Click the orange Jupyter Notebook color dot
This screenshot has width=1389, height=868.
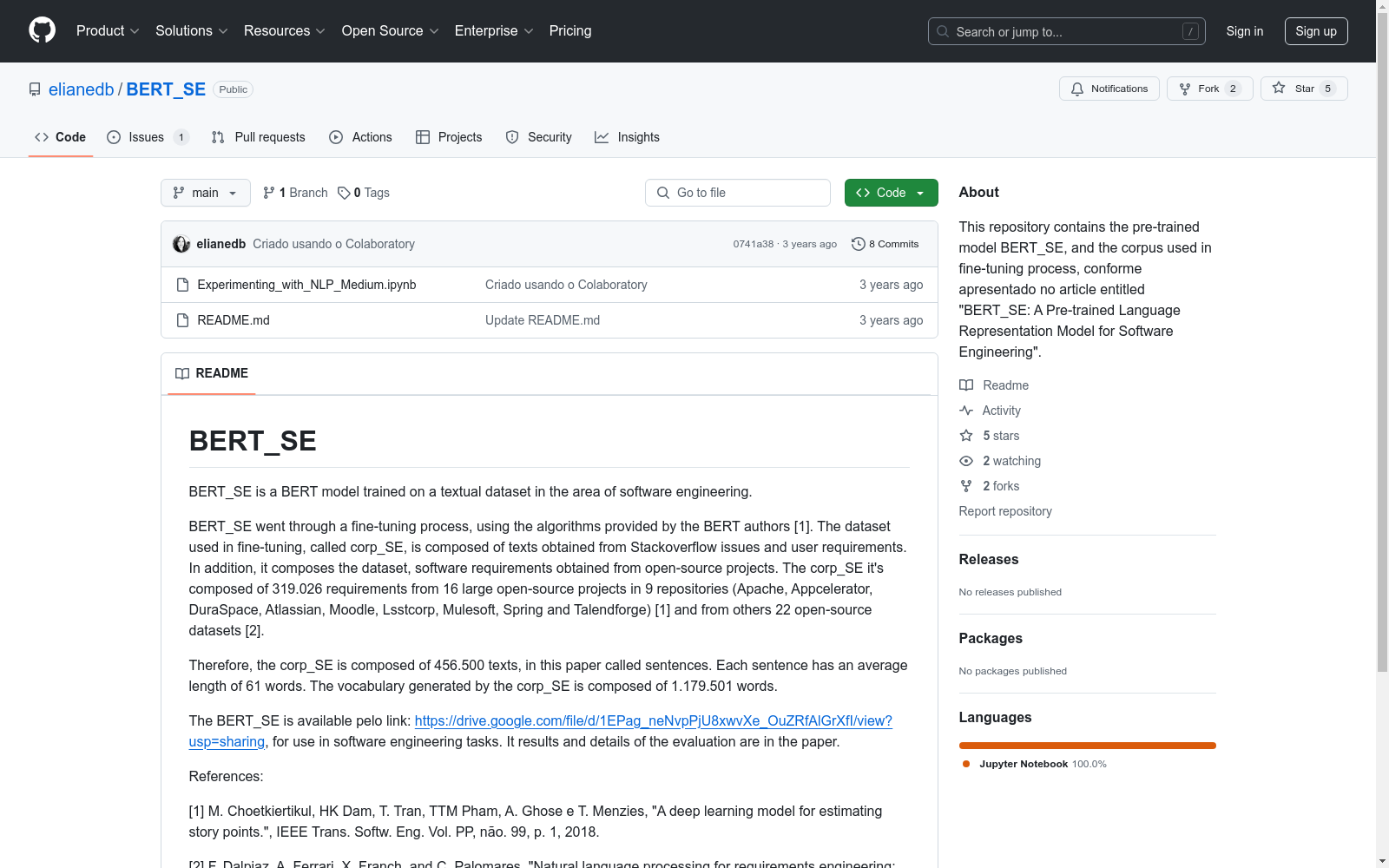coord(966,764)
